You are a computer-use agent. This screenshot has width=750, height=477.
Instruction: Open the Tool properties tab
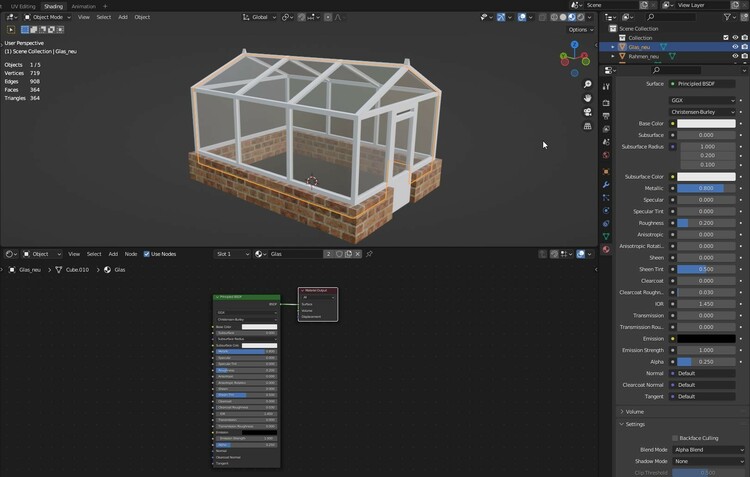(x=606, y=87)
